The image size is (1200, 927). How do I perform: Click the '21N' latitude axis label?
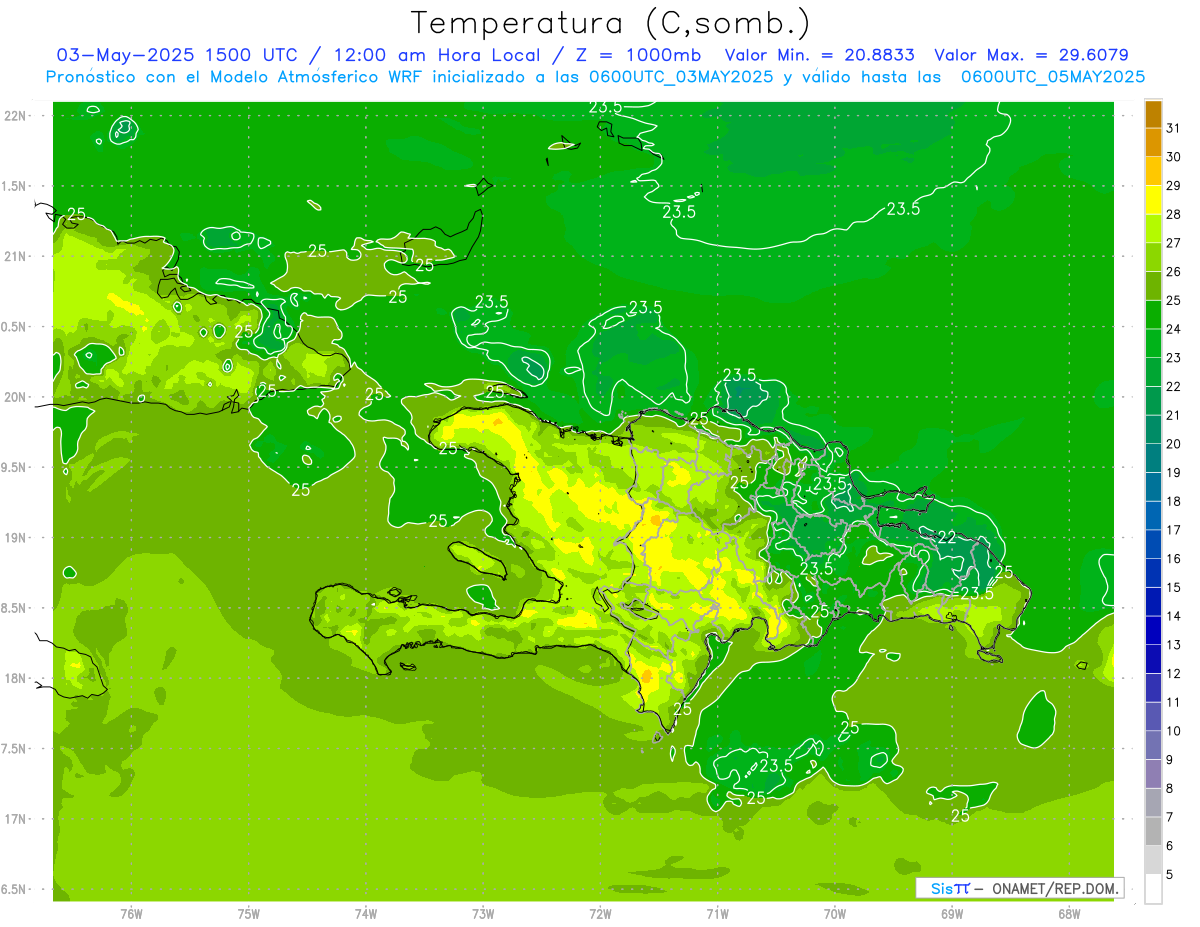tap(15, 257)
